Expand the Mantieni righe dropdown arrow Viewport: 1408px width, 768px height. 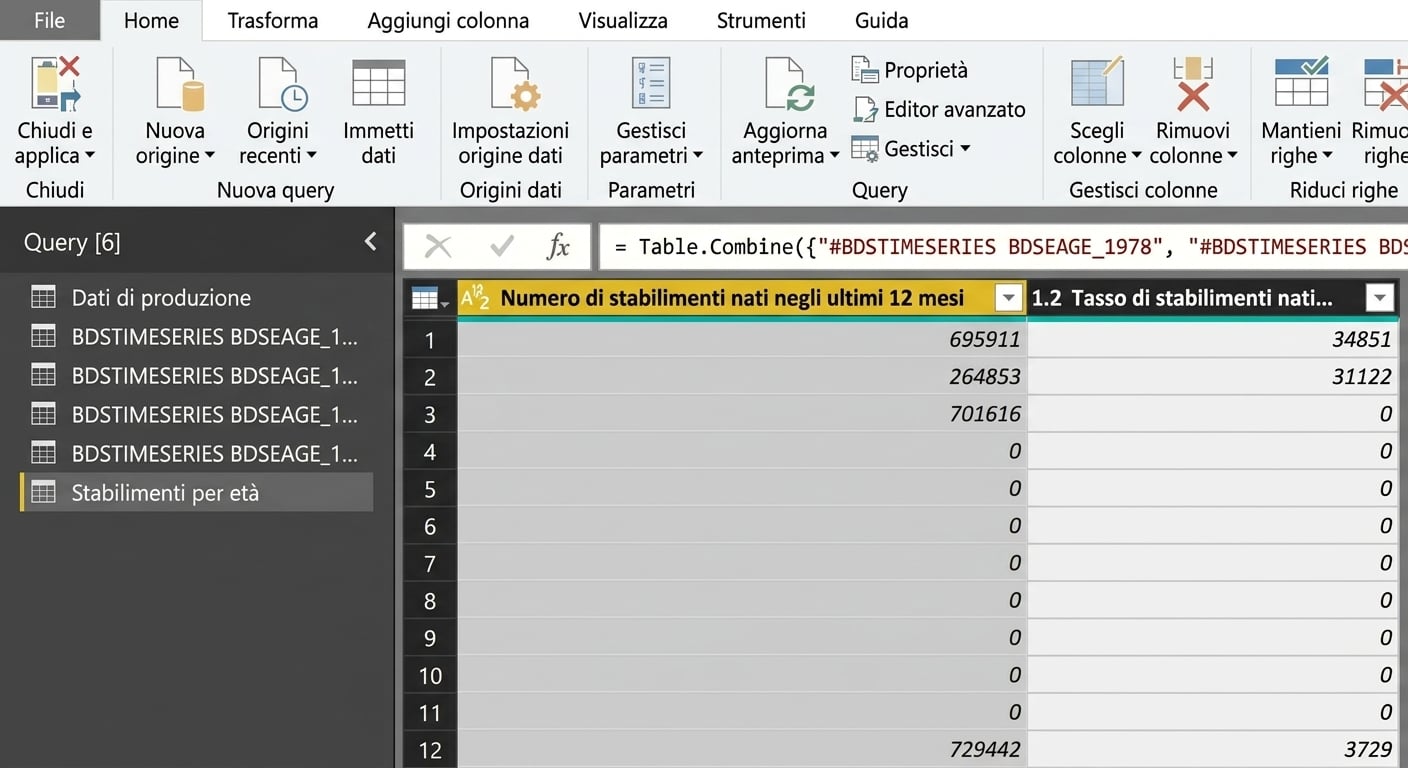click(x=1328, y=156)
